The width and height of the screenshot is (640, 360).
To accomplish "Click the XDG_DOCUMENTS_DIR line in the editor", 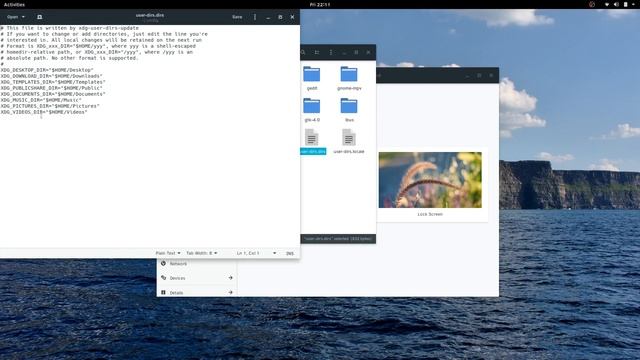I will pyautogui.click(x=53, y=94).
